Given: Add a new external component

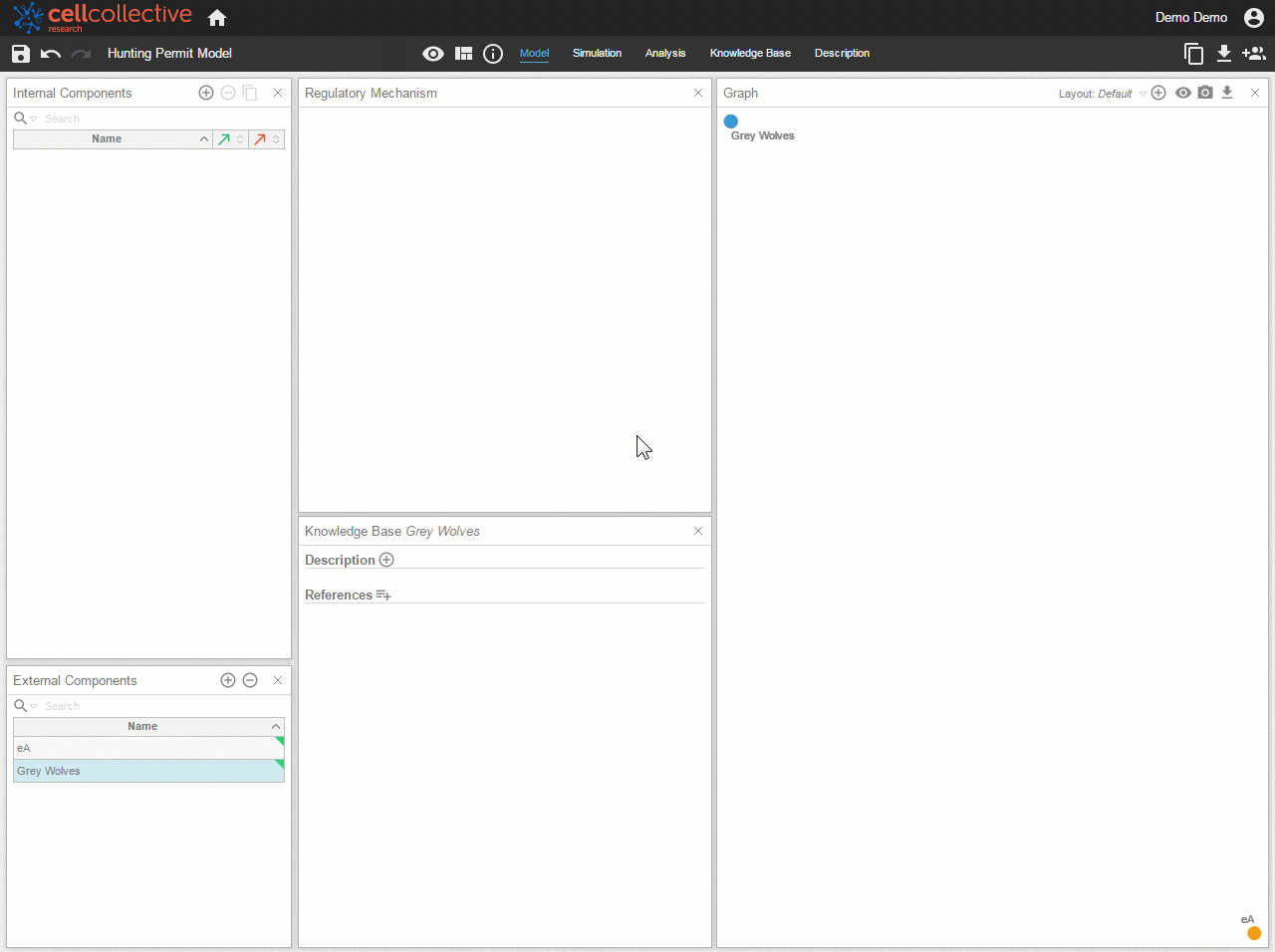Looking at the screenshot, I should click(x=228, y=680).
